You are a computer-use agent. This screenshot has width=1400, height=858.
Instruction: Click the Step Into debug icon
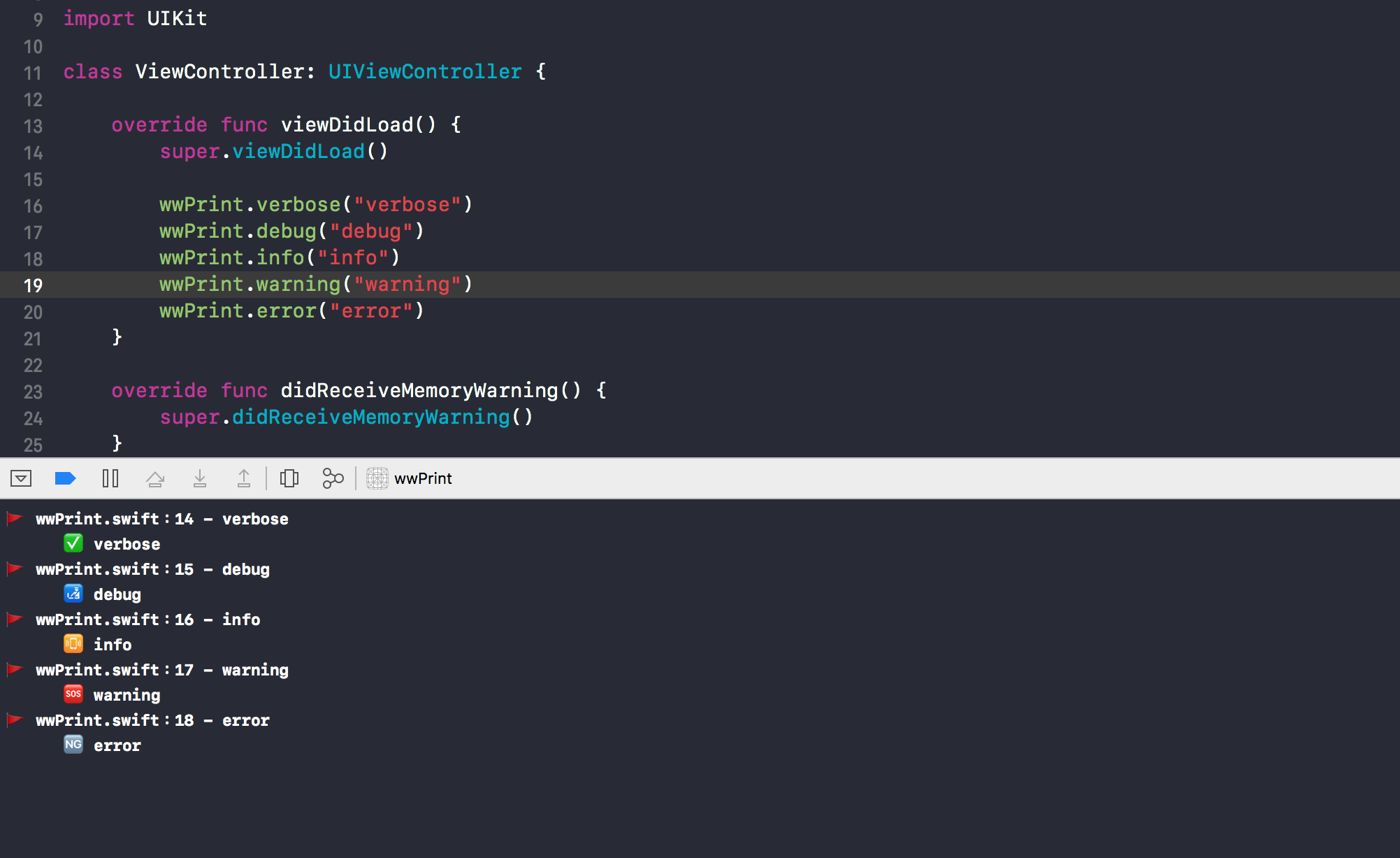tap(200, 478)
